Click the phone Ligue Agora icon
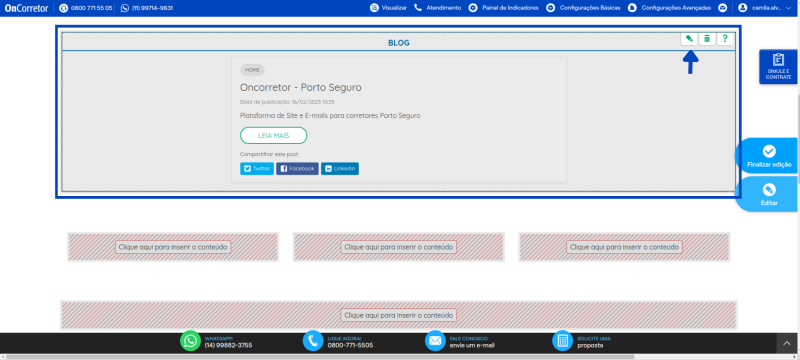This screenshot has width=800, height=360. (x=313, y=341)
